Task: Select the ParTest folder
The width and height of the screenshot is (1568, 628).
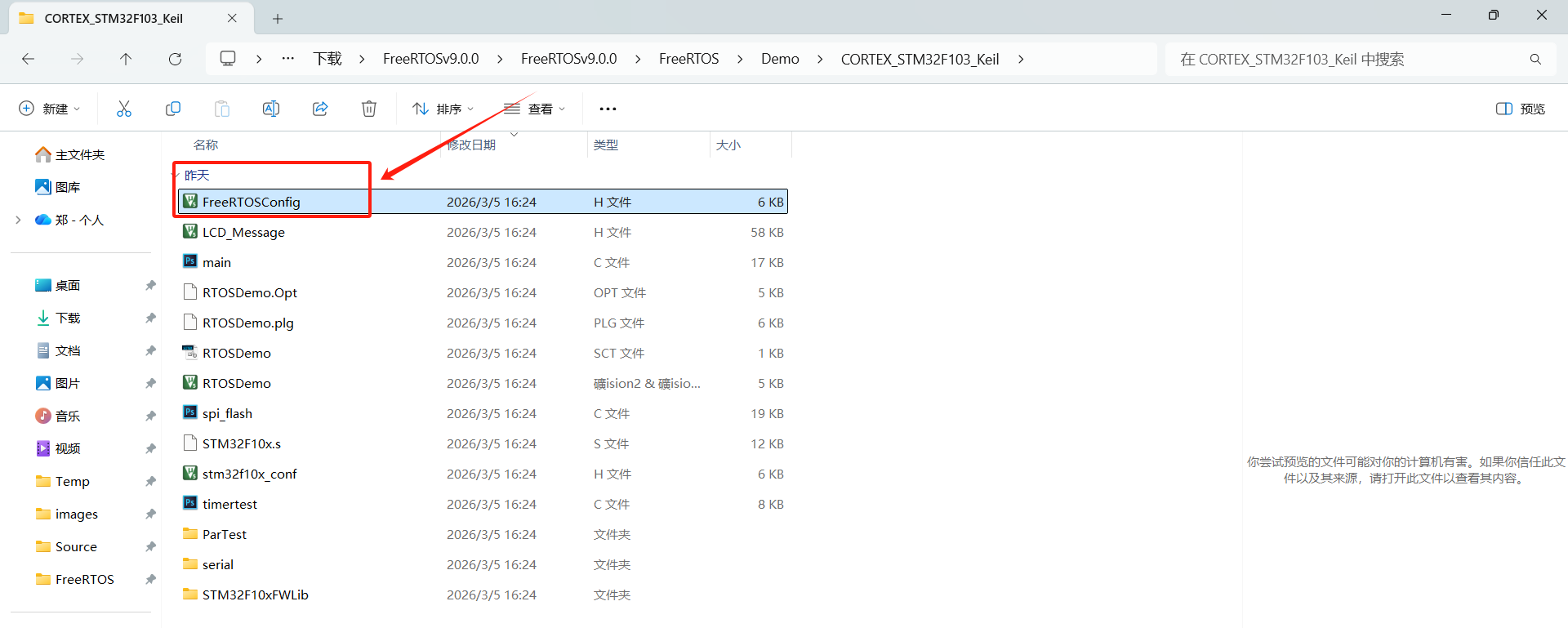Action: tap(483, 534)
